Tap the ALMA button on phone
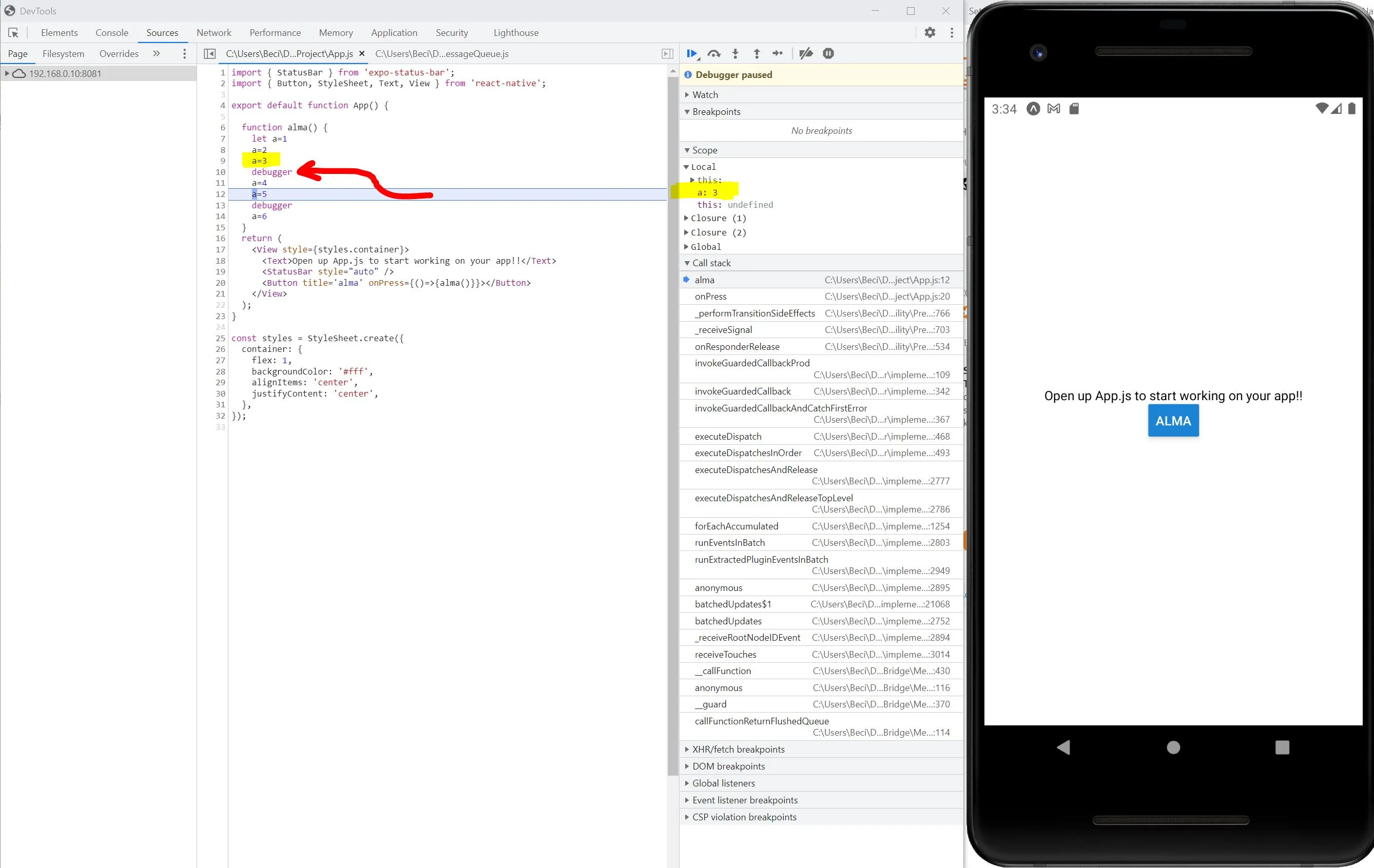The width and height of the screenshot is (1374, 868). tap(1173, 420)
